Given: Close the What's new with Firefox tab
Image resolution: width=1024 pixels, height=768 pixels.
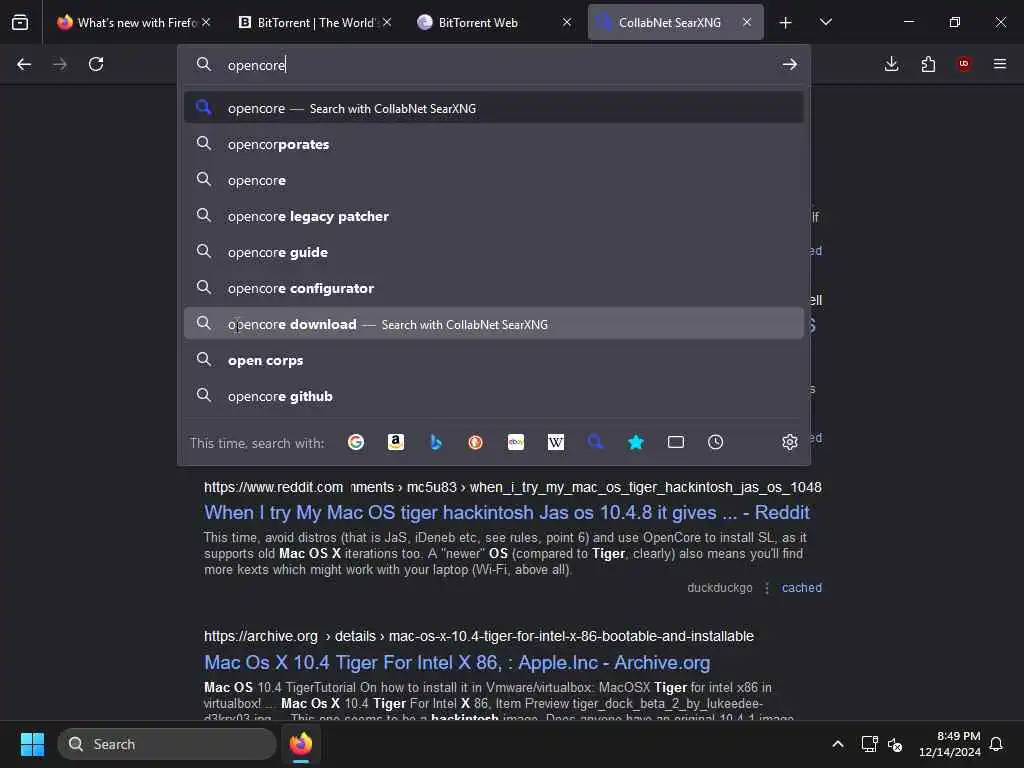Looking at the screenshot, I should [x=206, y=22].
